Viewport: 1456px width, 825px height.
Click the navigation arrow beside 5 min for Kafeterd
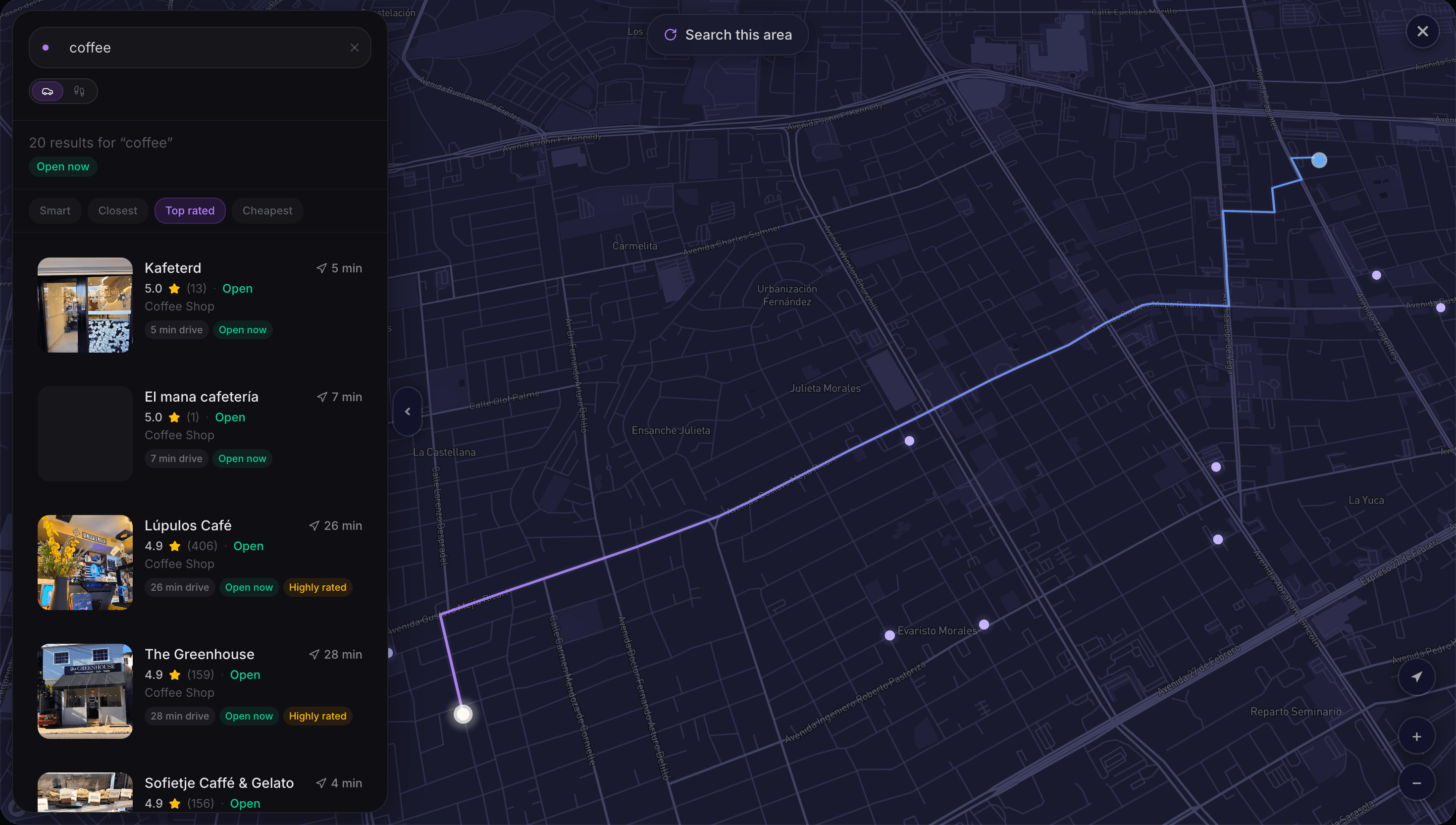click(322, 267)
